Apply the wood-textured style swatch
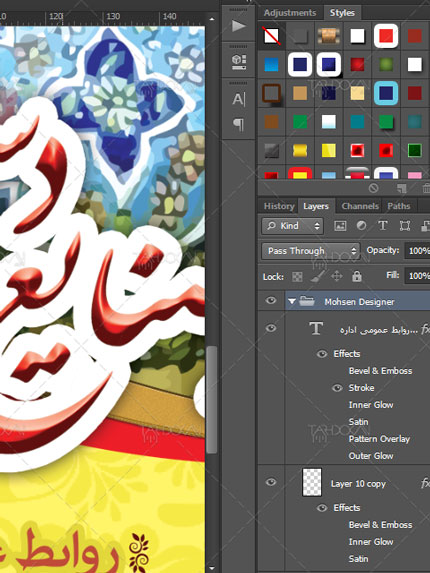Viewport: 430px width, 573px height. (329, 36)
